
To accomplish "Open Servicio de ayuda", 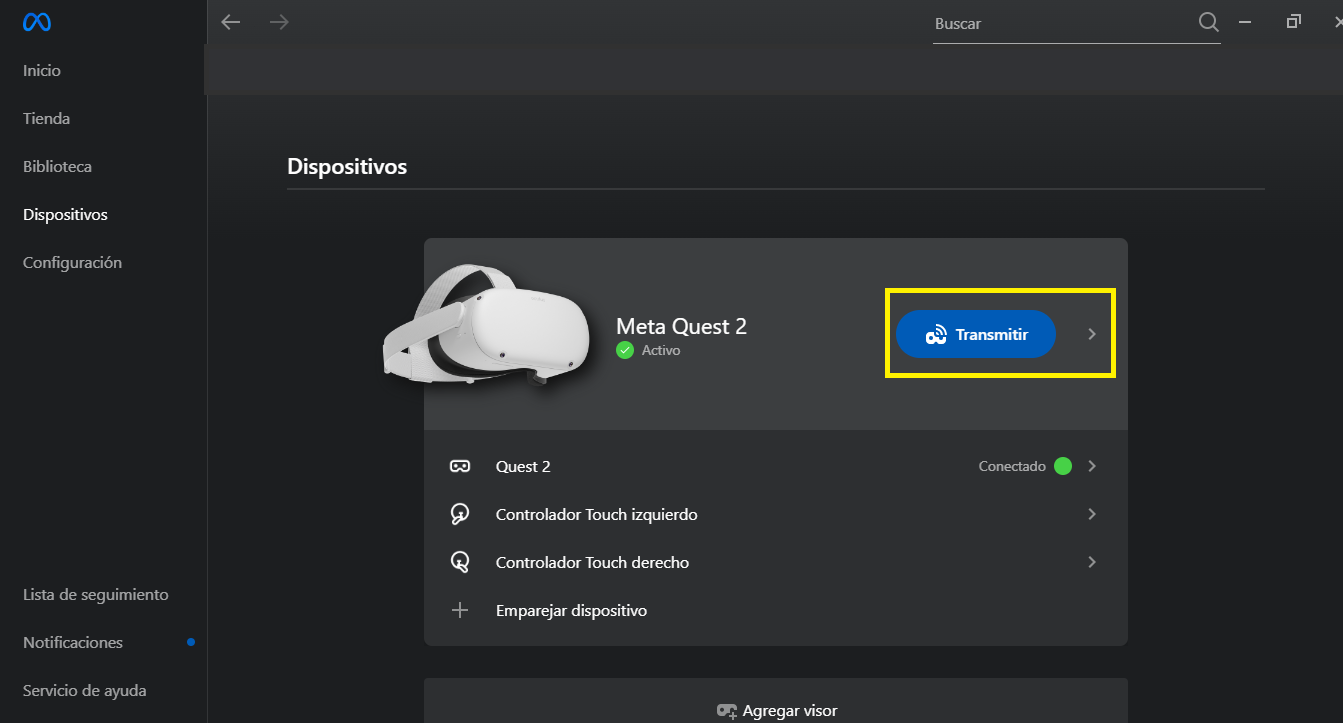I will [x=85, y=691].
